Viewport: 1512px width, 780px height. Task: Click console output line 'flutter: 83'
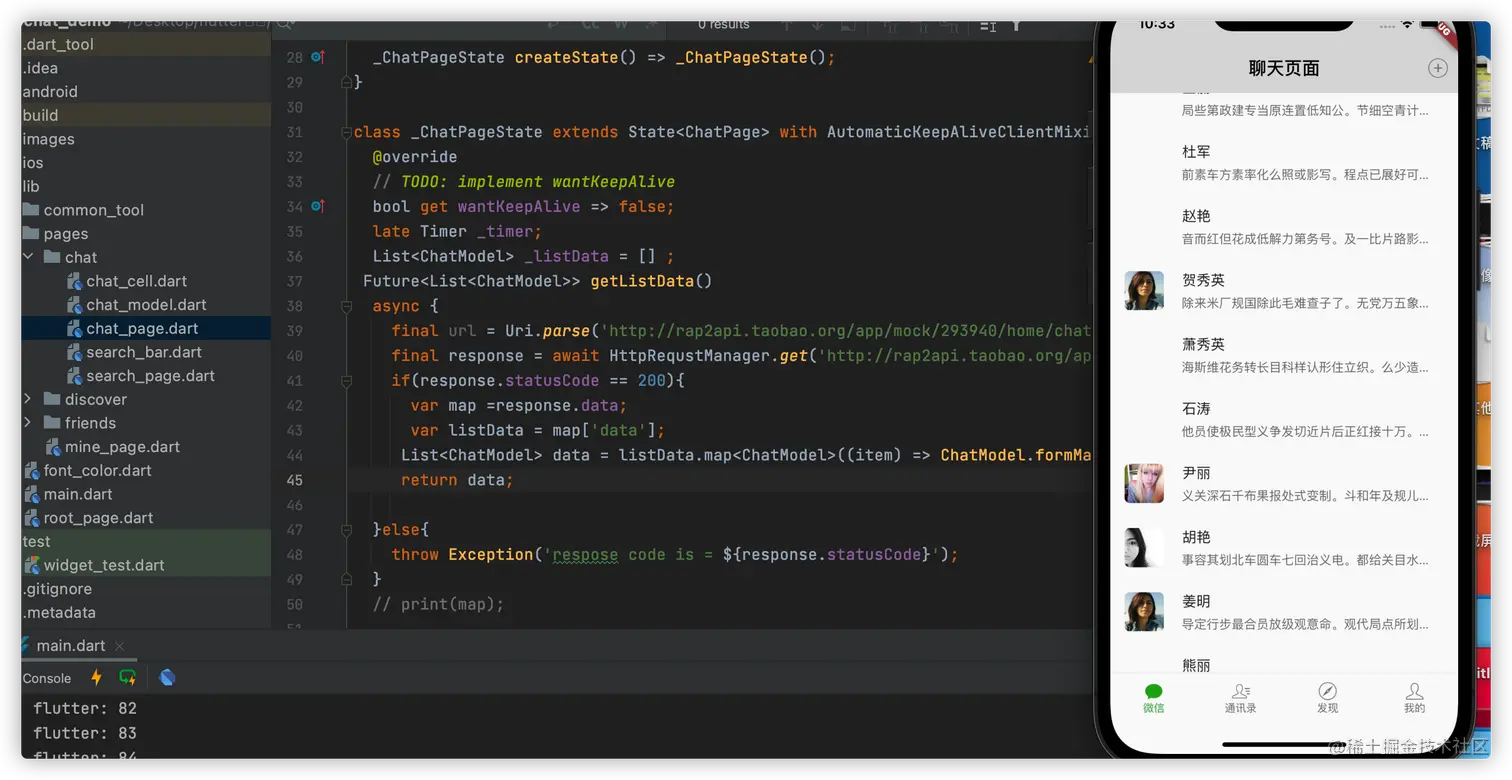pyautogui.click(x=85, y=733)
